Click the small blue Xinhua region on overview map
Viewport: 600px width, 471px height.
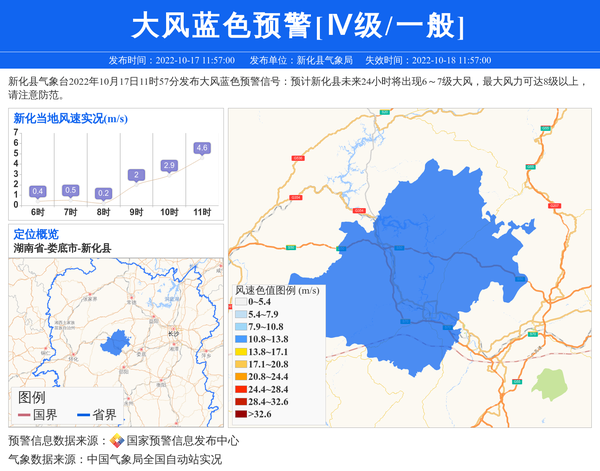[x=115, y=342]
